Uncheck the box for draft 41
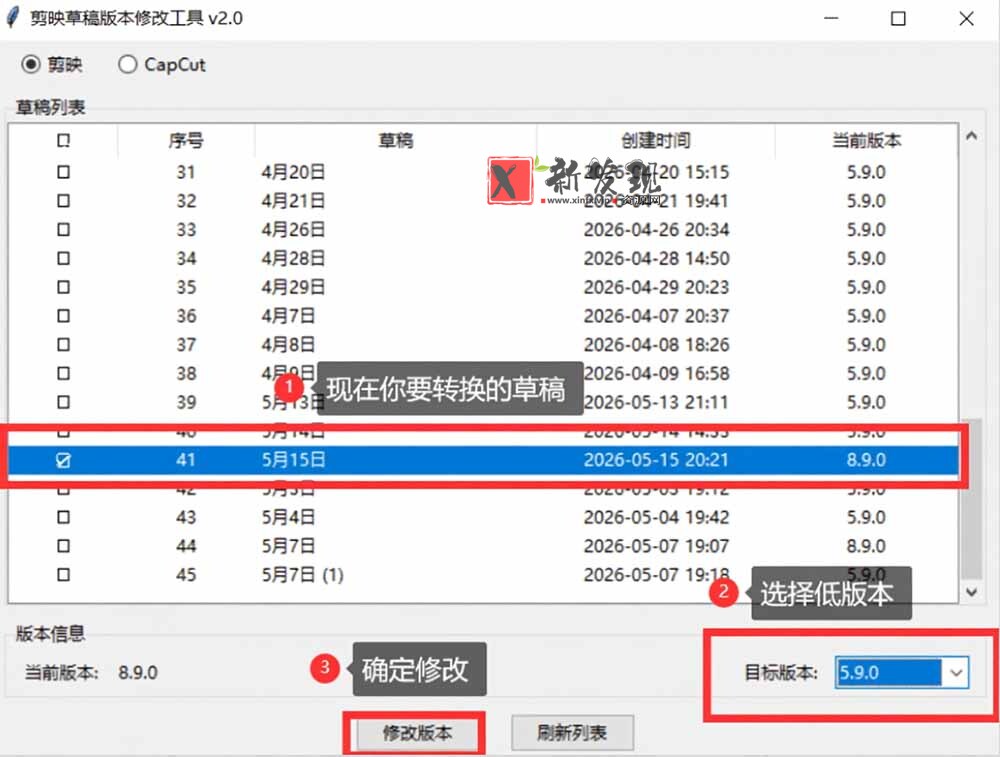This screenshot has height=757, width=1000. click(x=63, y=460)
